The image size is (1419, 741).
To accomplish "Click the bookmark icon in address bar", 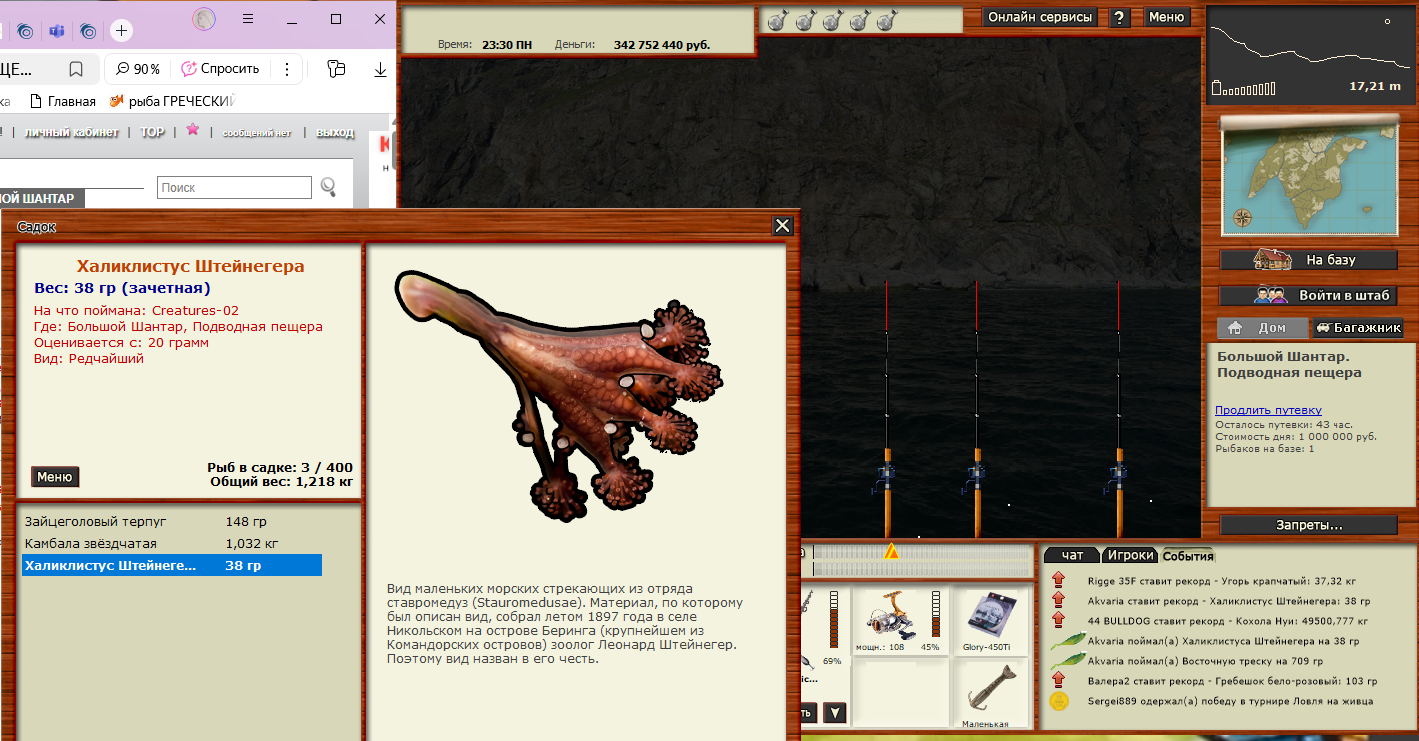I will click(x=76, y=69).
